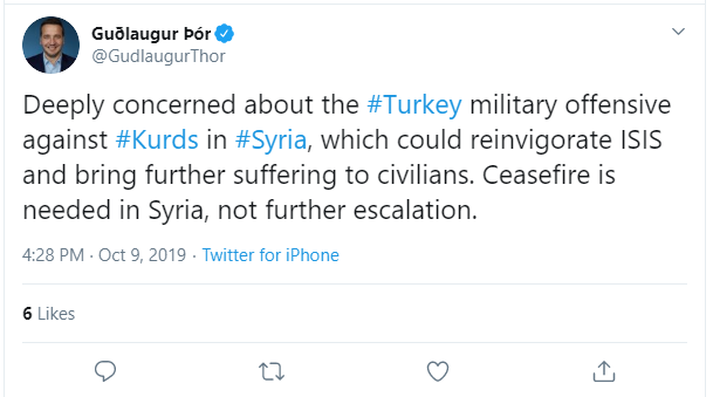This screenshot has width=713, height=397.
Task: View the 6 Likes list
Action: (49, 313)
